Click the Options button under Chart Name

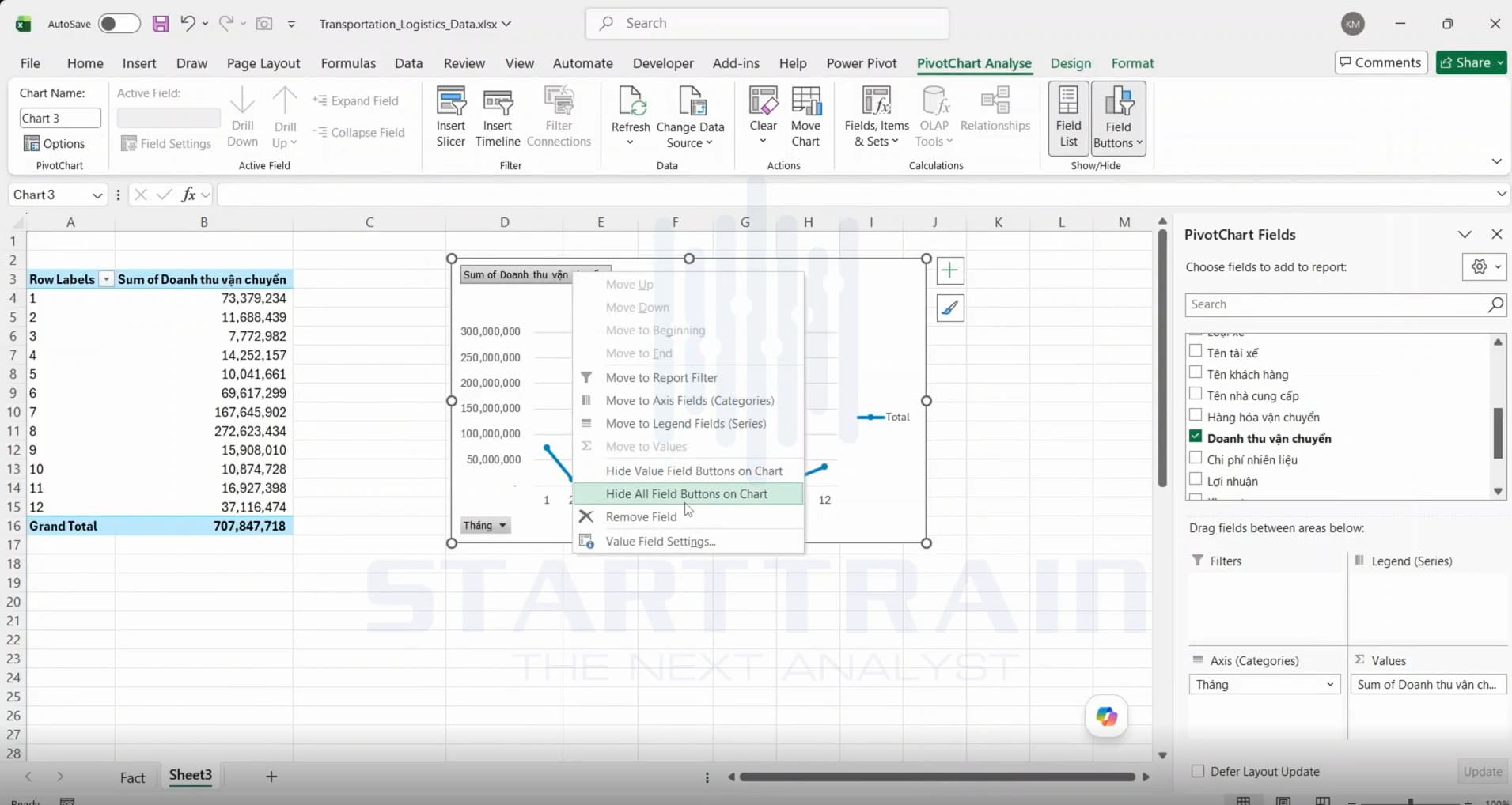[54, 143]
